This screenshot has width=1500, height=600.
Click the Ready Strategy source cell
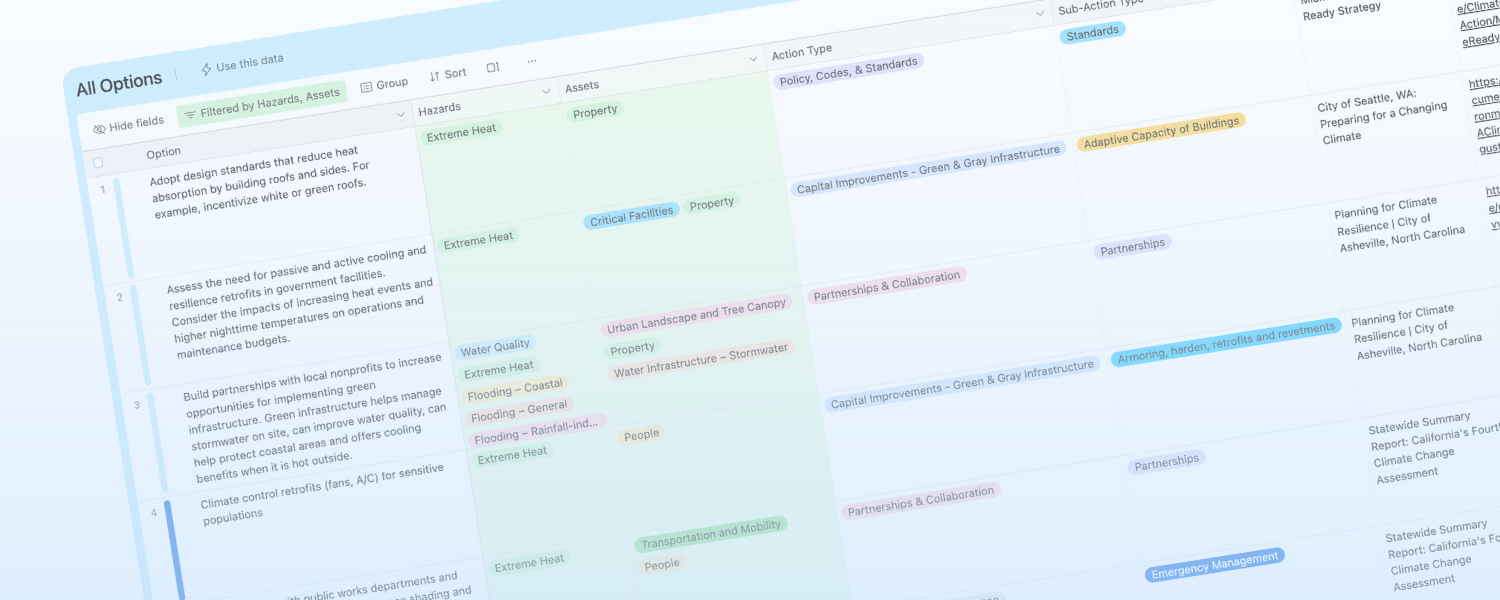(1342, 12)
